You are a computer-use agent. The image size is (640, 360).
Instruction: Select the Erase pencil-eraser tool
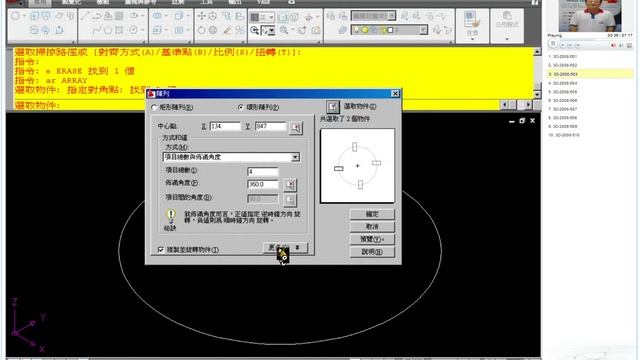click(x=227, y=30)
